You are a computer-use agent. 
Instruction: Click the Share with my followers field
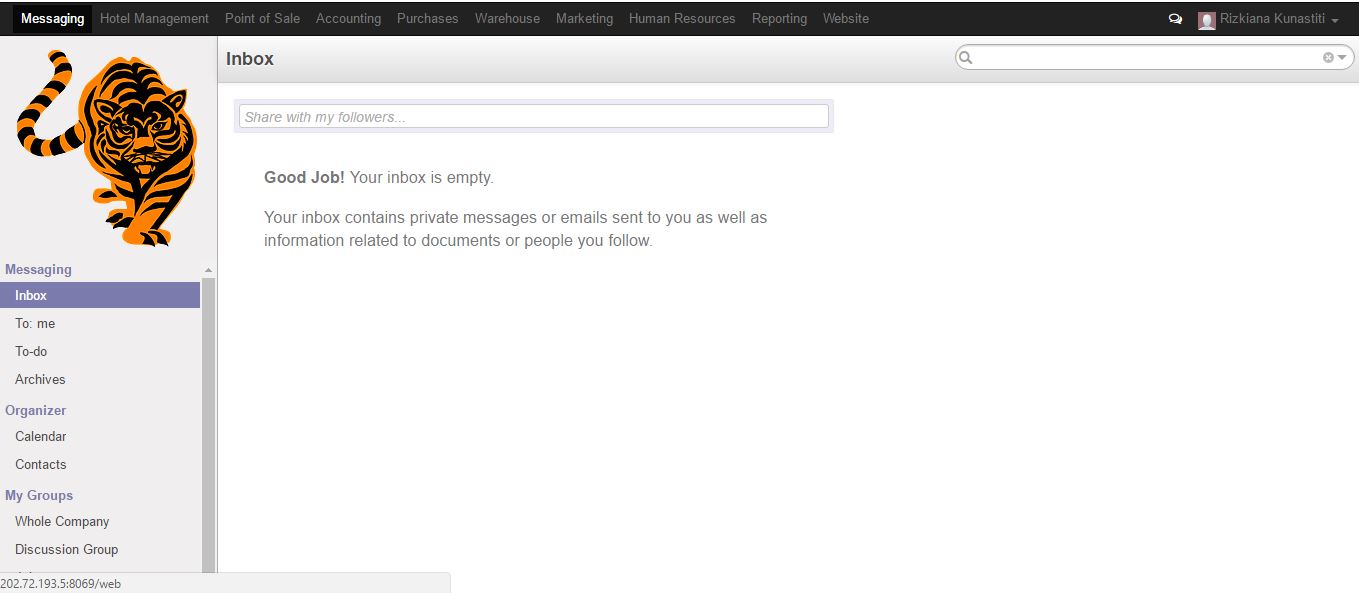pyautogui.click(x=534, y=117)
